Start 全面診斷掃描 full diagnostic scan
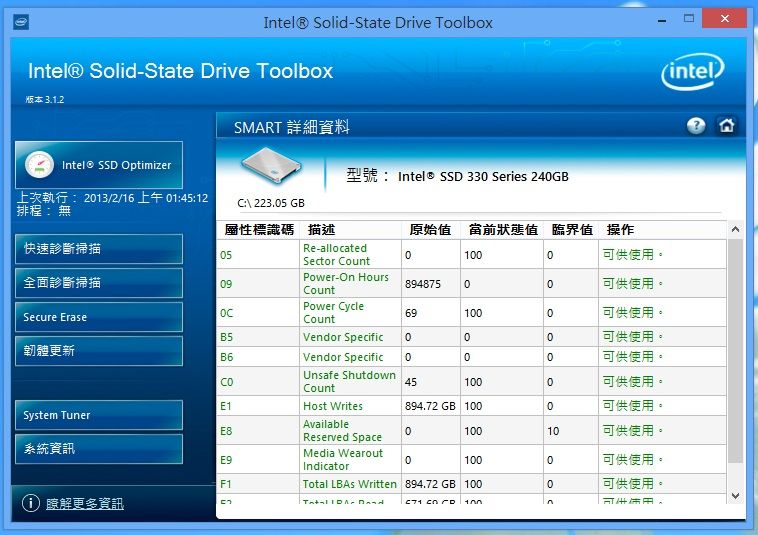The height and width of the screenshot is (535, 758). 99,283
